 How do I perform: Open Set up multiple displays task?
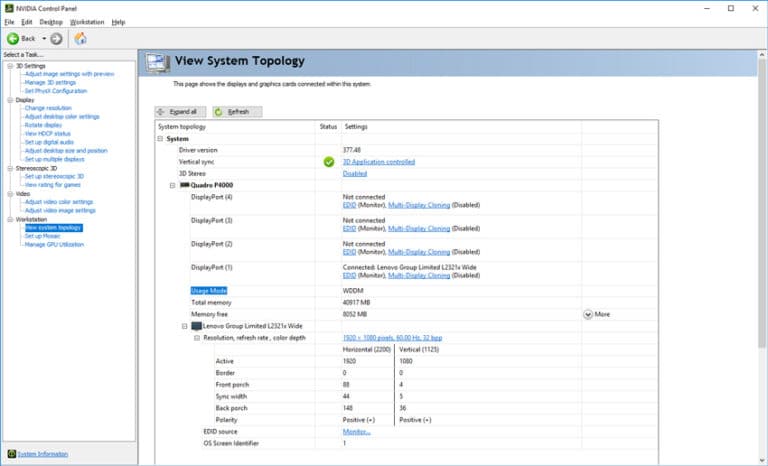click(54, 159)
